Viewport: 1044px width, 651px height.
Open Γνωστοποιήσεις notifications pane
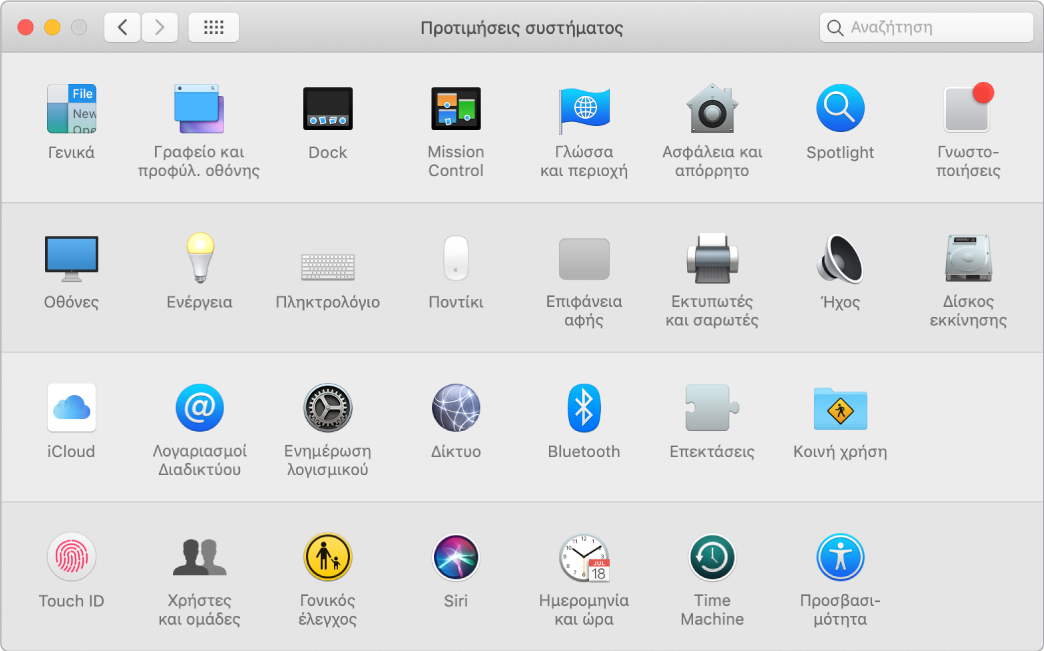968,109
